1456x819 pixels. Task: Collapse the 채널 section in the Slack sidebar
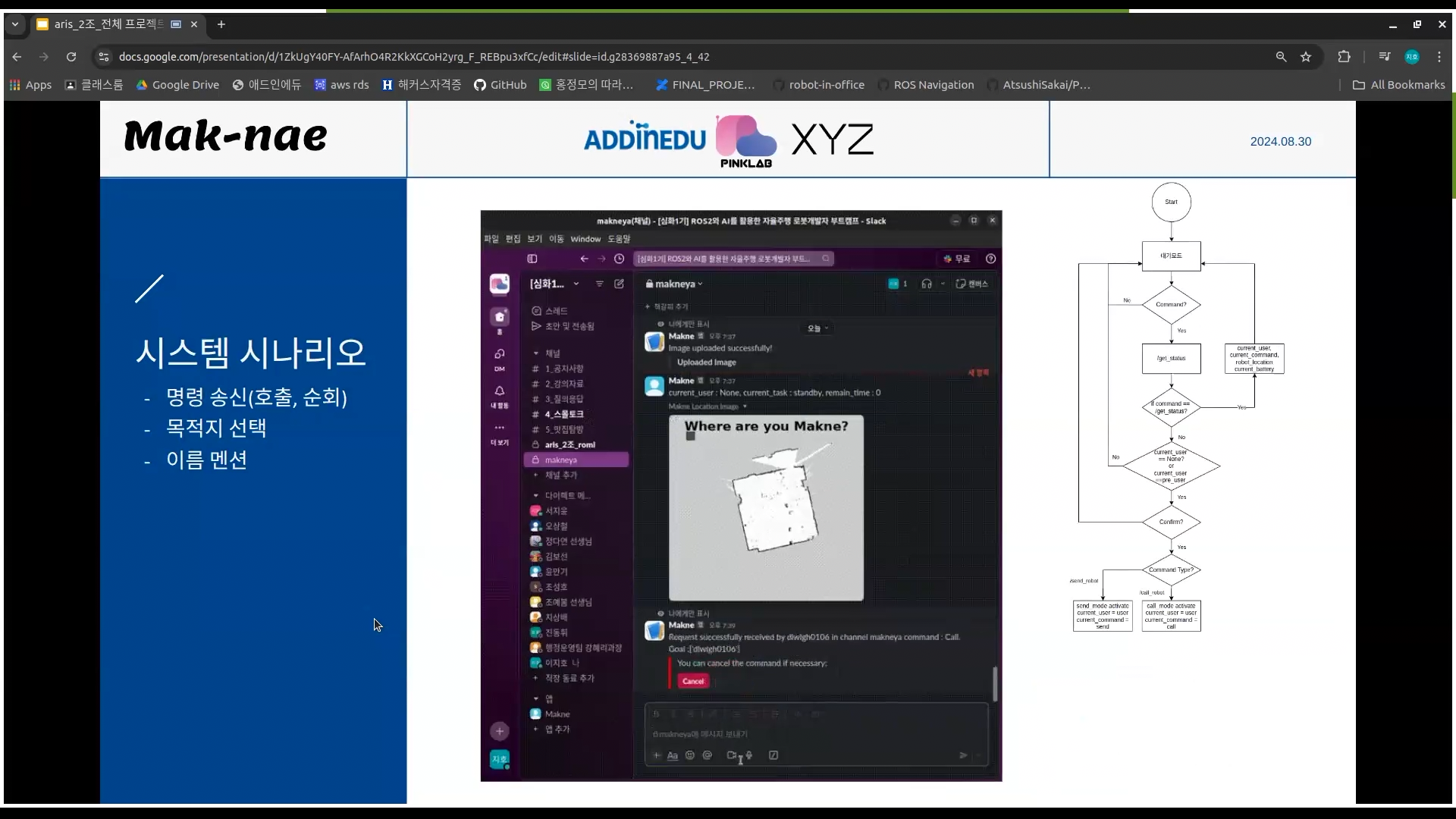click(x=536, y=353)
